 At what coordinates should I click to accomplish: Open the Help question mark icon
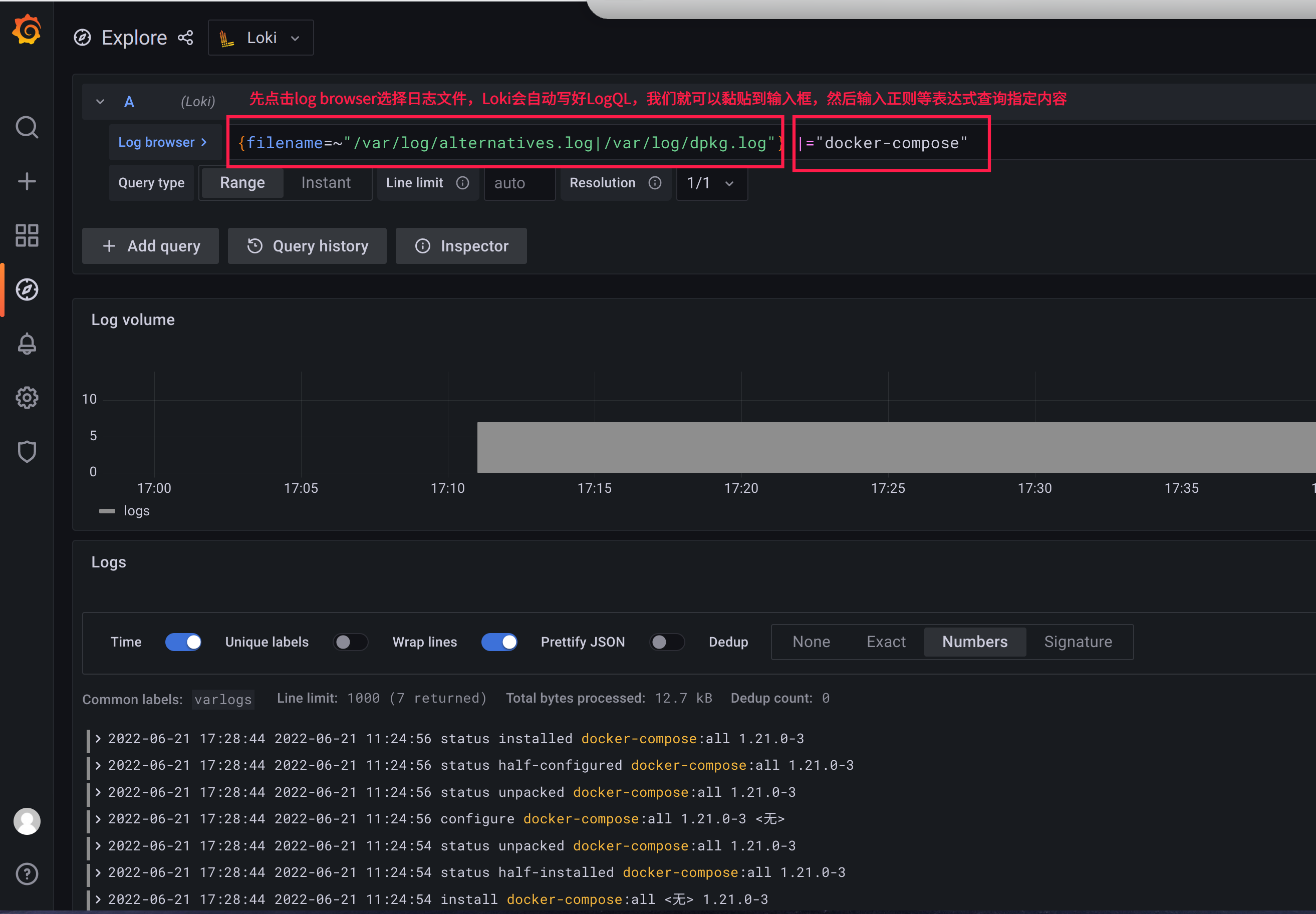tap(27, 874)
